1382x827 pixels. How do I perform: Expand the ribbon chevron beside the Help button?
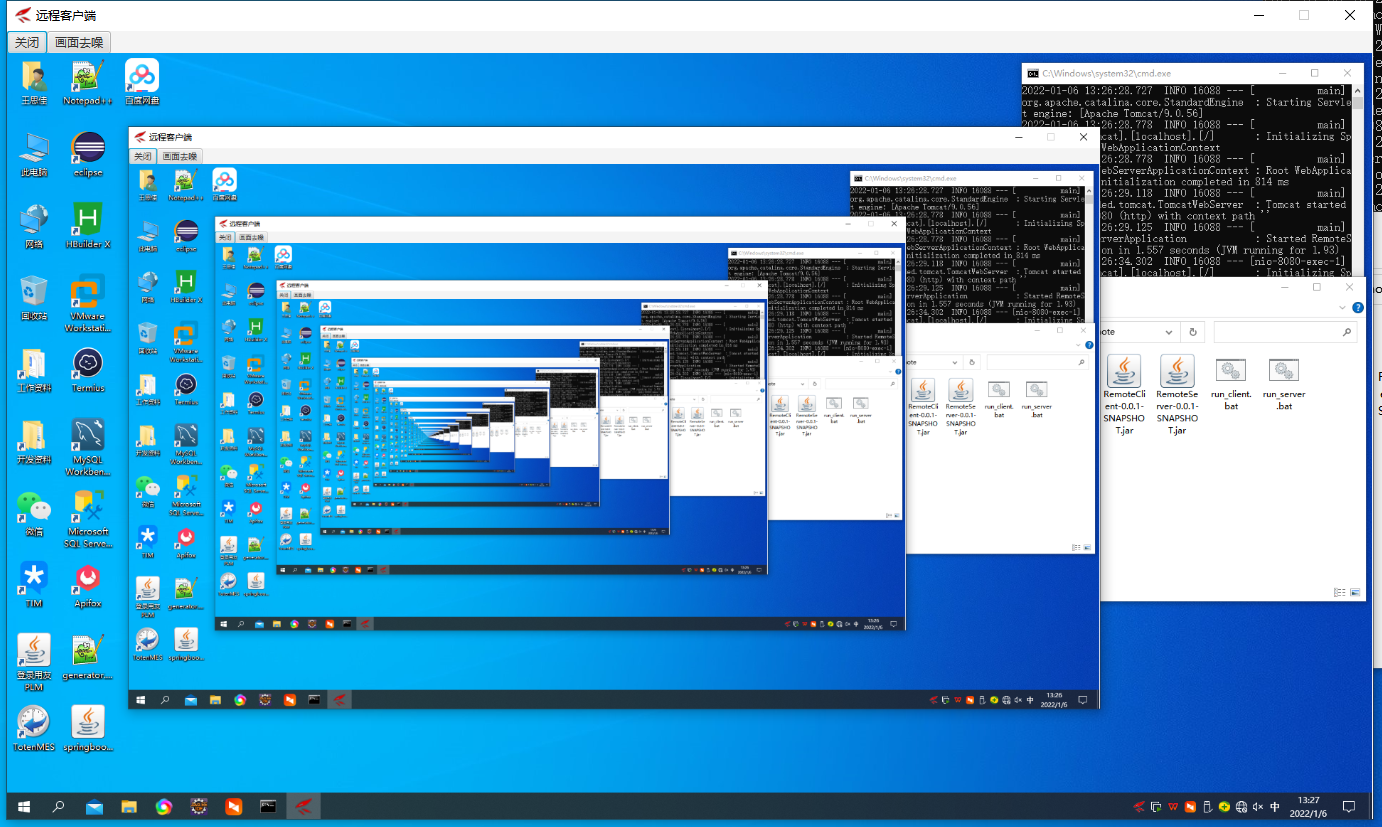coord(1340,307)
